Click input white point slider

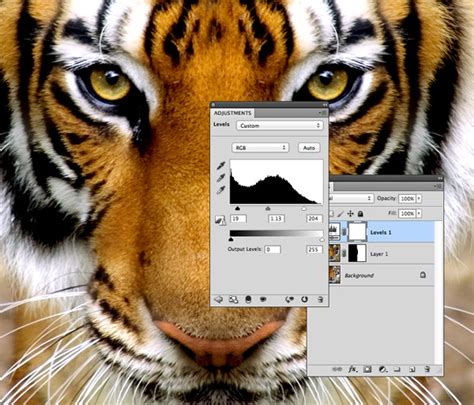pyautogui.click(x=303, y=209)
